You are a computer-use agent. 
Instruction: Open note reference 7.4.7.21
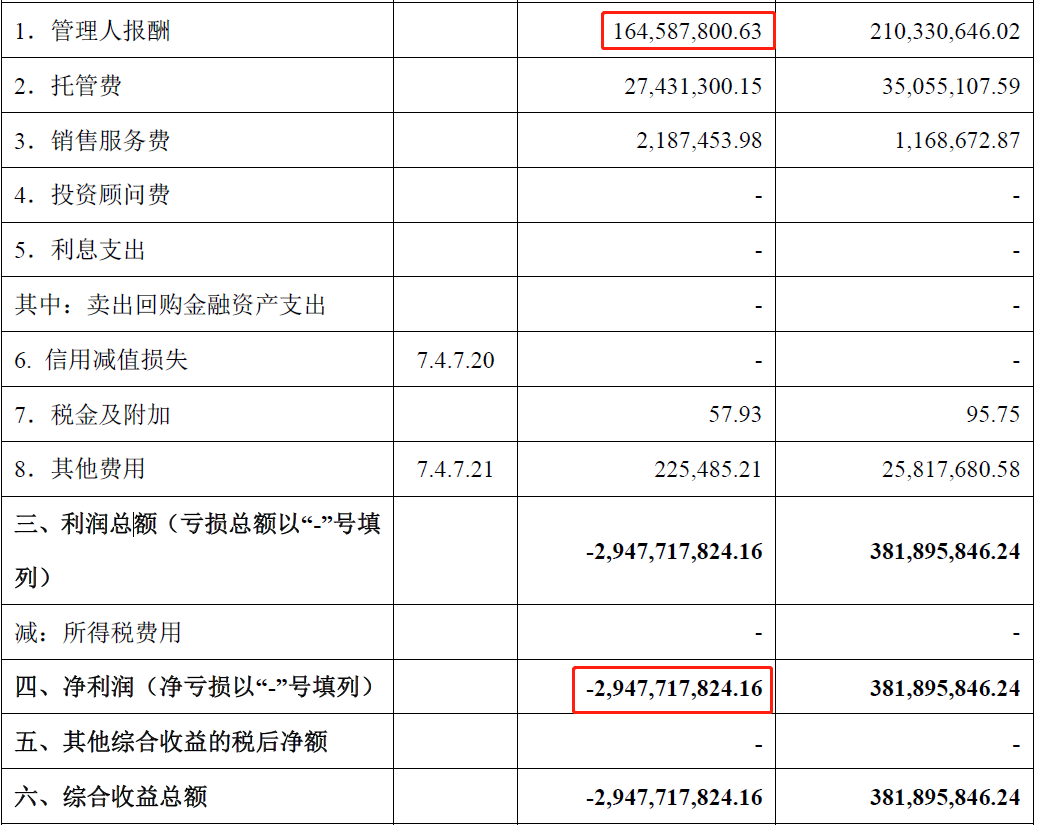click(455, 468)
